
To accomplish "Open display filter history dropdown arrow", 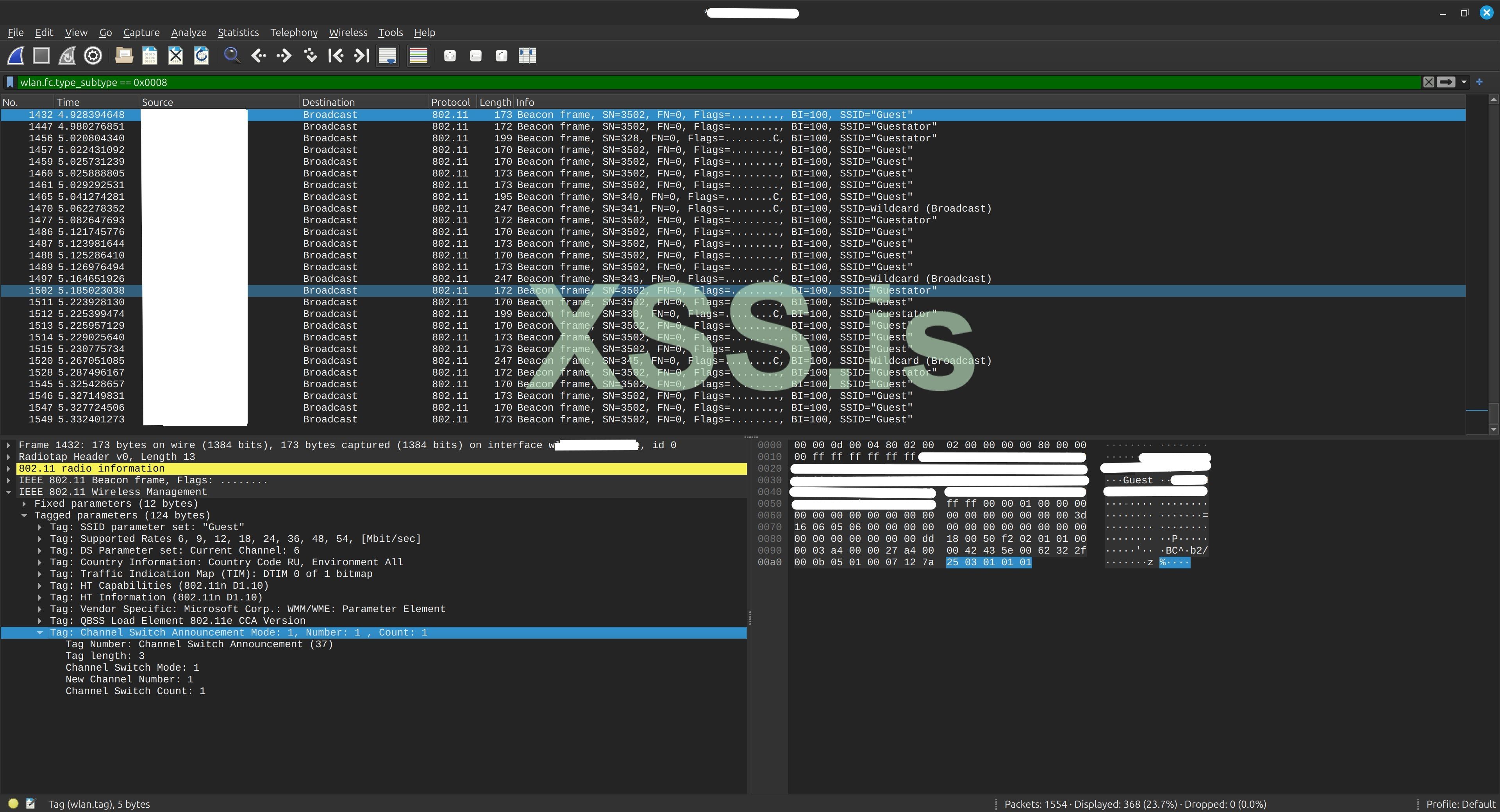I will [x=1464, y=83].
